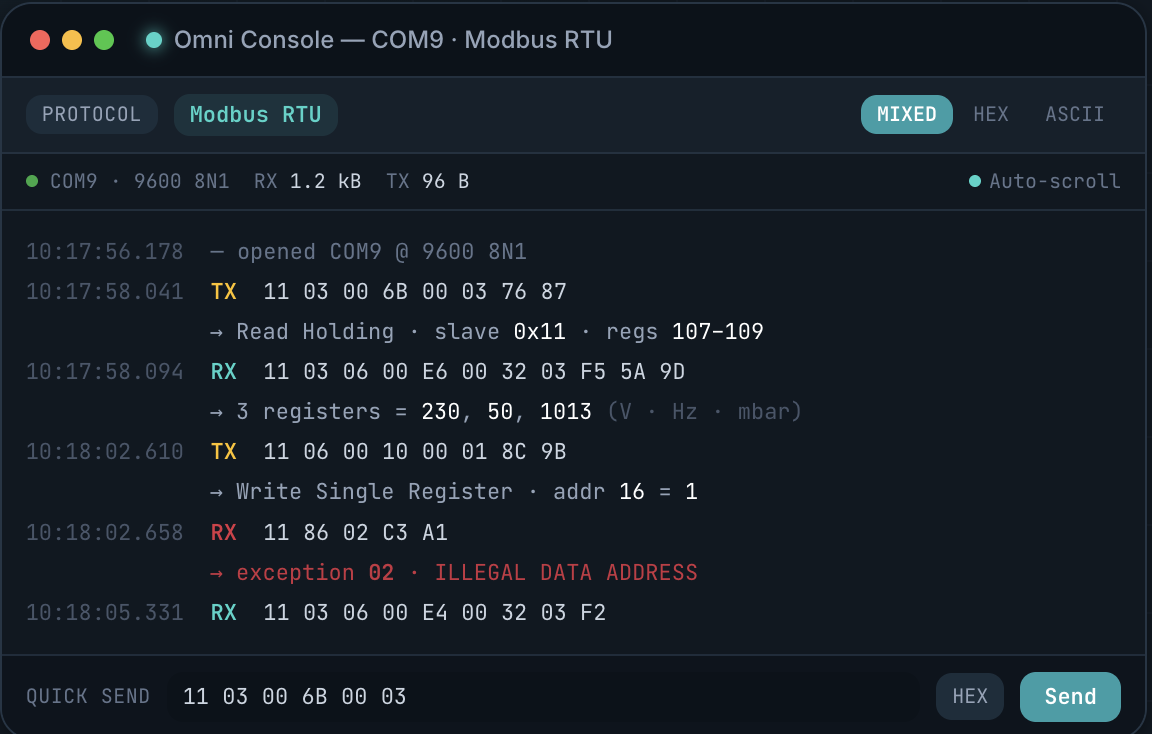Viewport: 1152px width, 734px height.
Task: Click the yellow minimize window button
Action: click(72, 40)
